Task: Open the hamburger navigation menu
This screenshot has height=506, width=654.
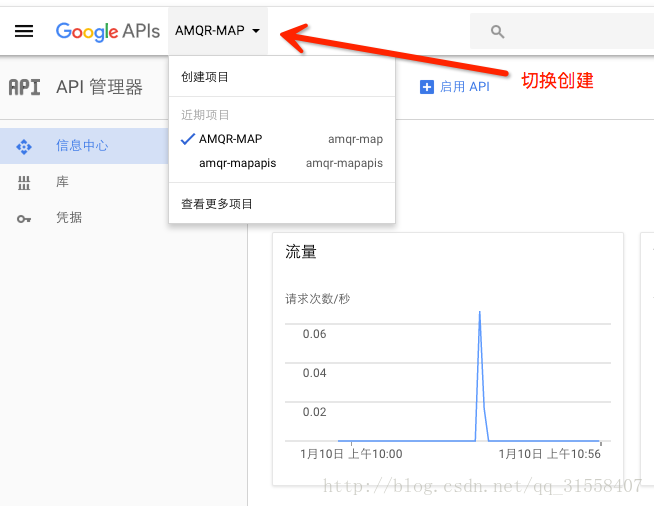Action: coord(24,31)
